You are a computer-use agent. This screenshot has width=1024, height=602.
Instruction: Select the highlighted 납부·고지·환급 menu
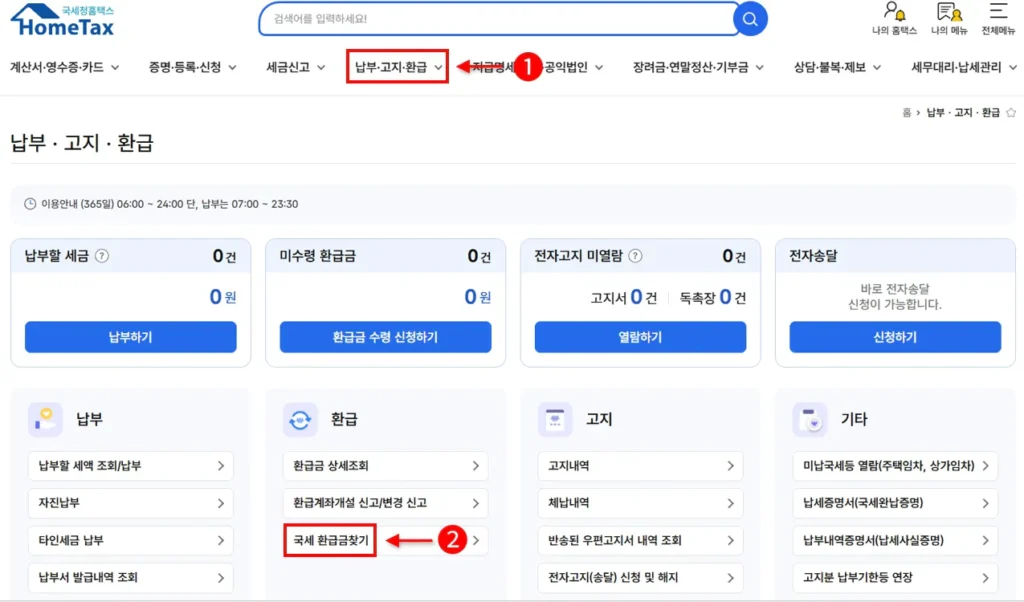coord(390,66)
